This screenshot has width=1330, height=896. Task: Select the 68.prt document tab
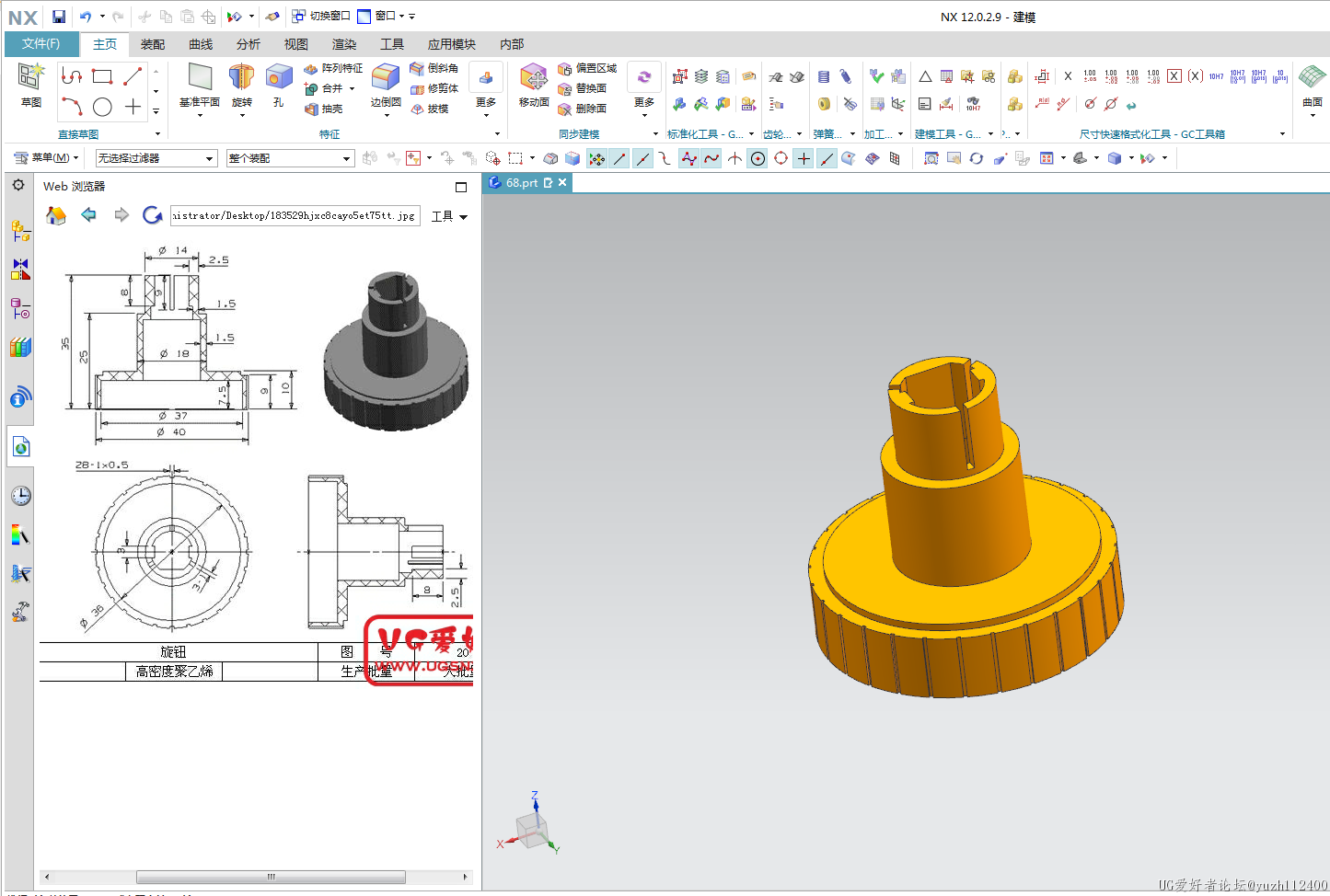click(x=527, y=183)
